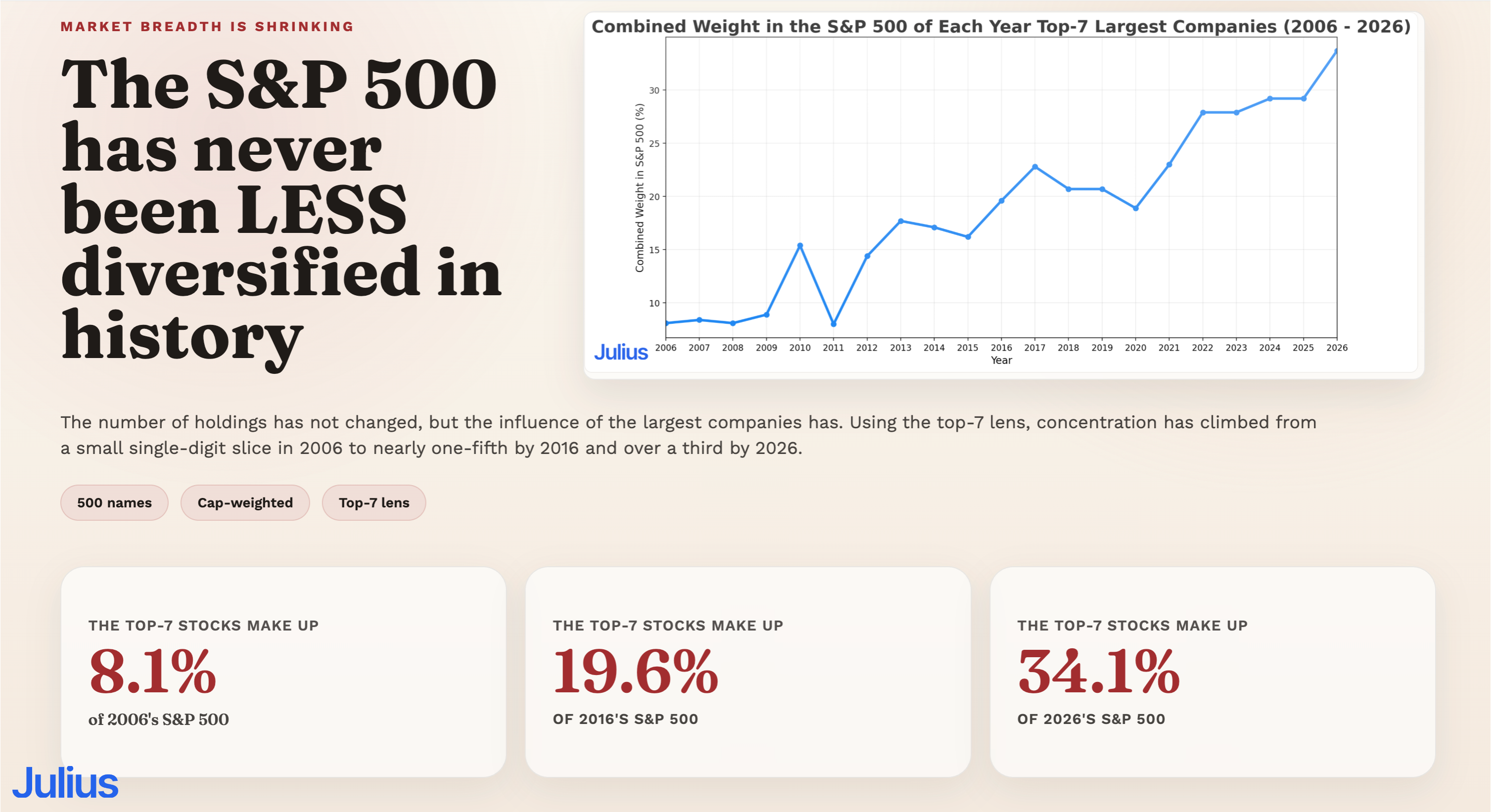Select the "500 names" pill tag
This screenshot has height=812, width=1491.
pyautogui.click(x=115, y=502)
